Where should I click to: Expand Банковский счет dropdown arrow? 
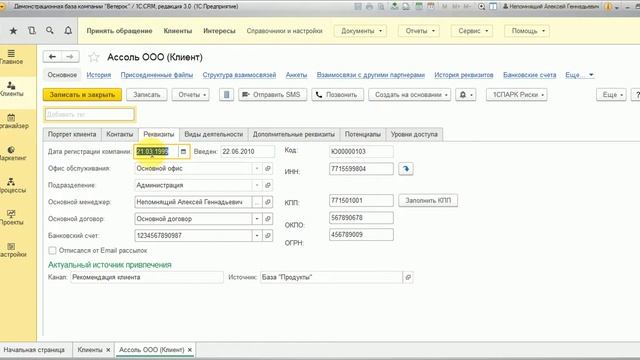pyautogui.click(x=257, y=236)
